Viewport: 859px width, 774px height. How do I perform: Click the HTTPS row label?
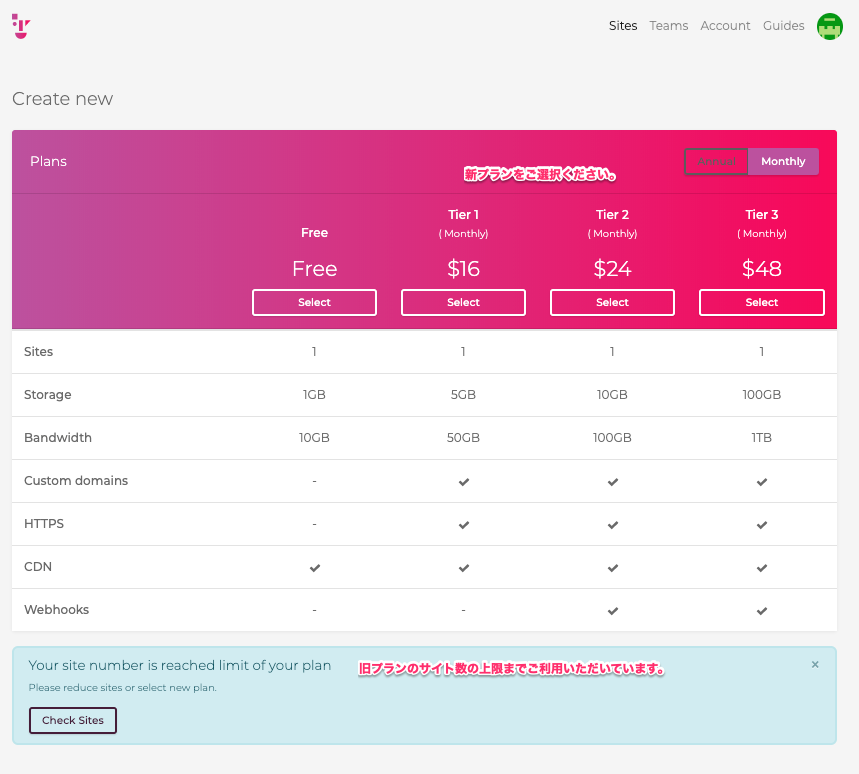point(44,524)
